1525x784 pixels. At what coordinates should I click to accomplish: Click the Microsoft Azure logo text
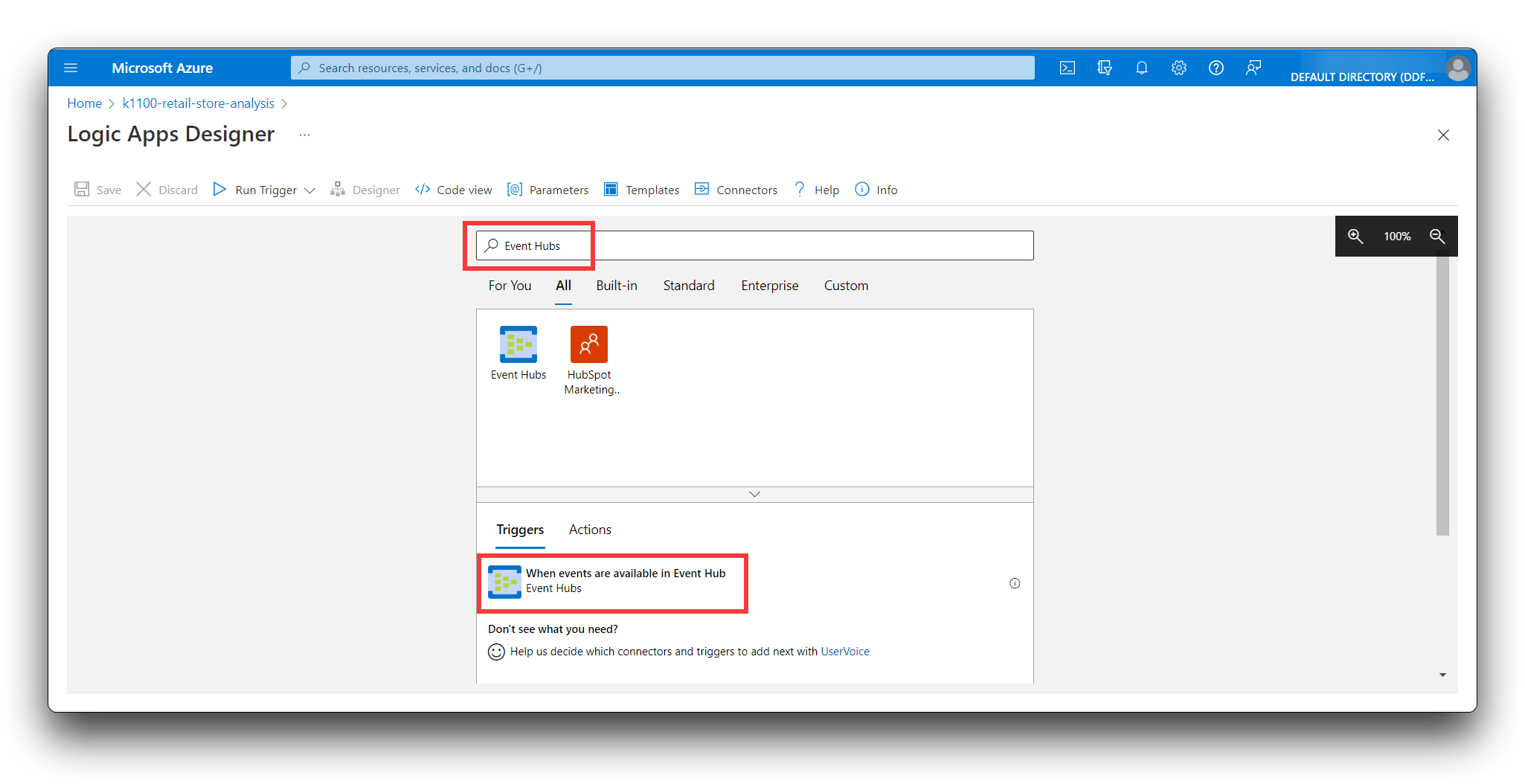coord(162,68)
